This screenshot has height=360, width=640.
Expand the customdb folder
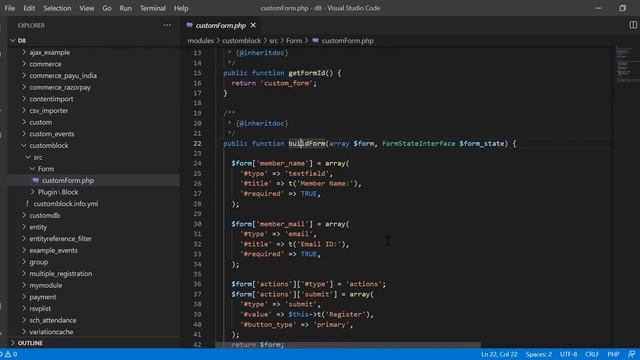[x=24, y=215]
